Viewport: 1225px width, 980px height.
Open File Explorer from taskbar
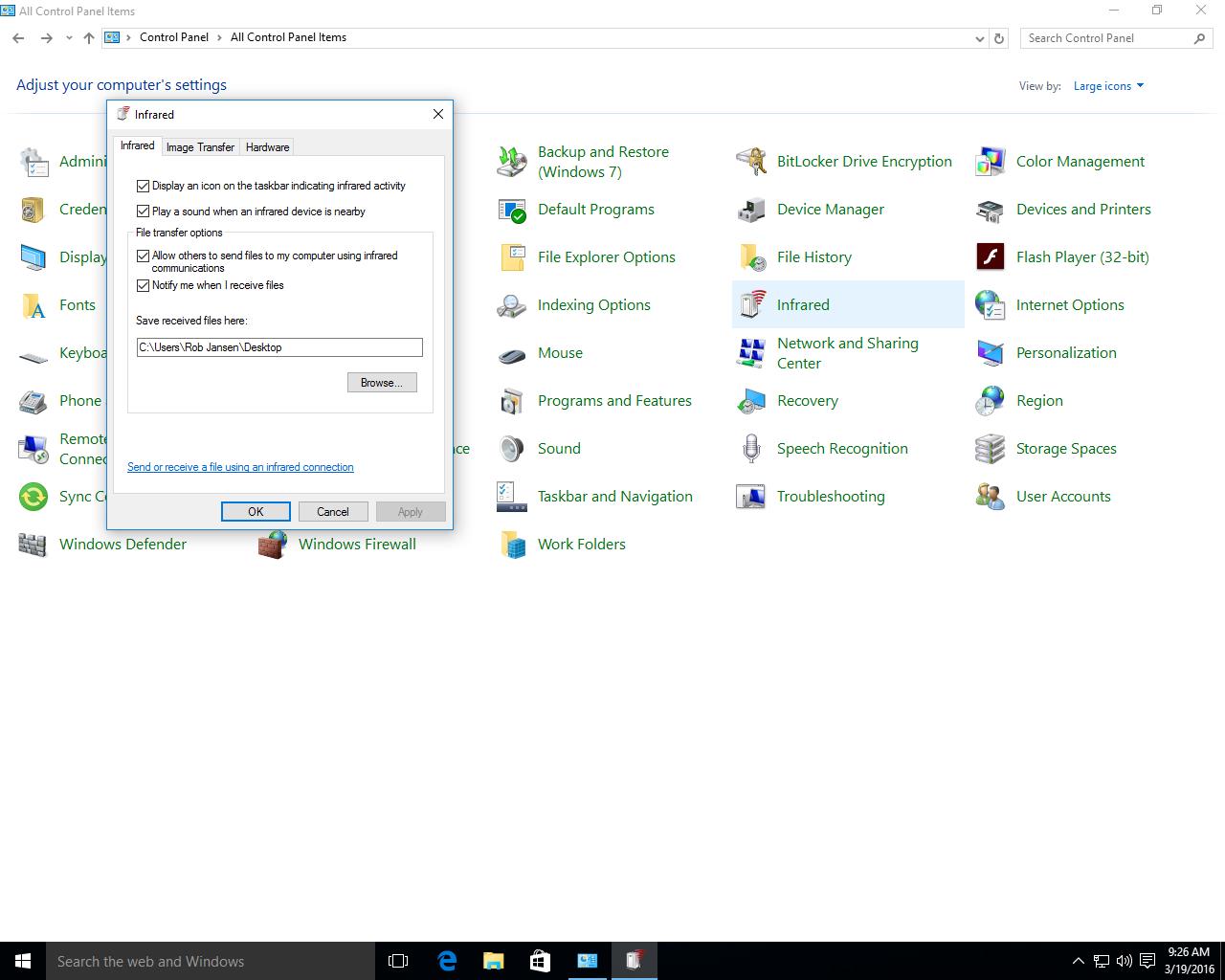click(493, 961)
